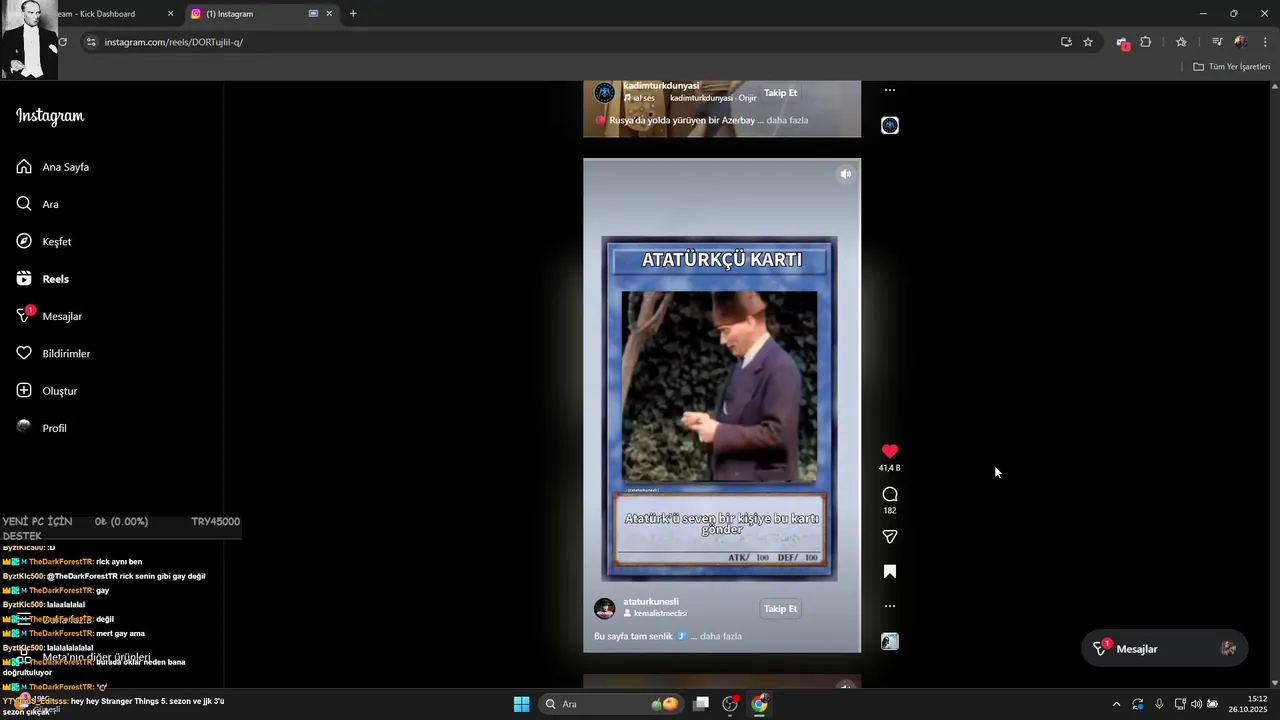Open more options beside Atatürkçü Kartı reel
Image resolution: width=1280 pixels, height=720 pixels.
tap(890, 606)
